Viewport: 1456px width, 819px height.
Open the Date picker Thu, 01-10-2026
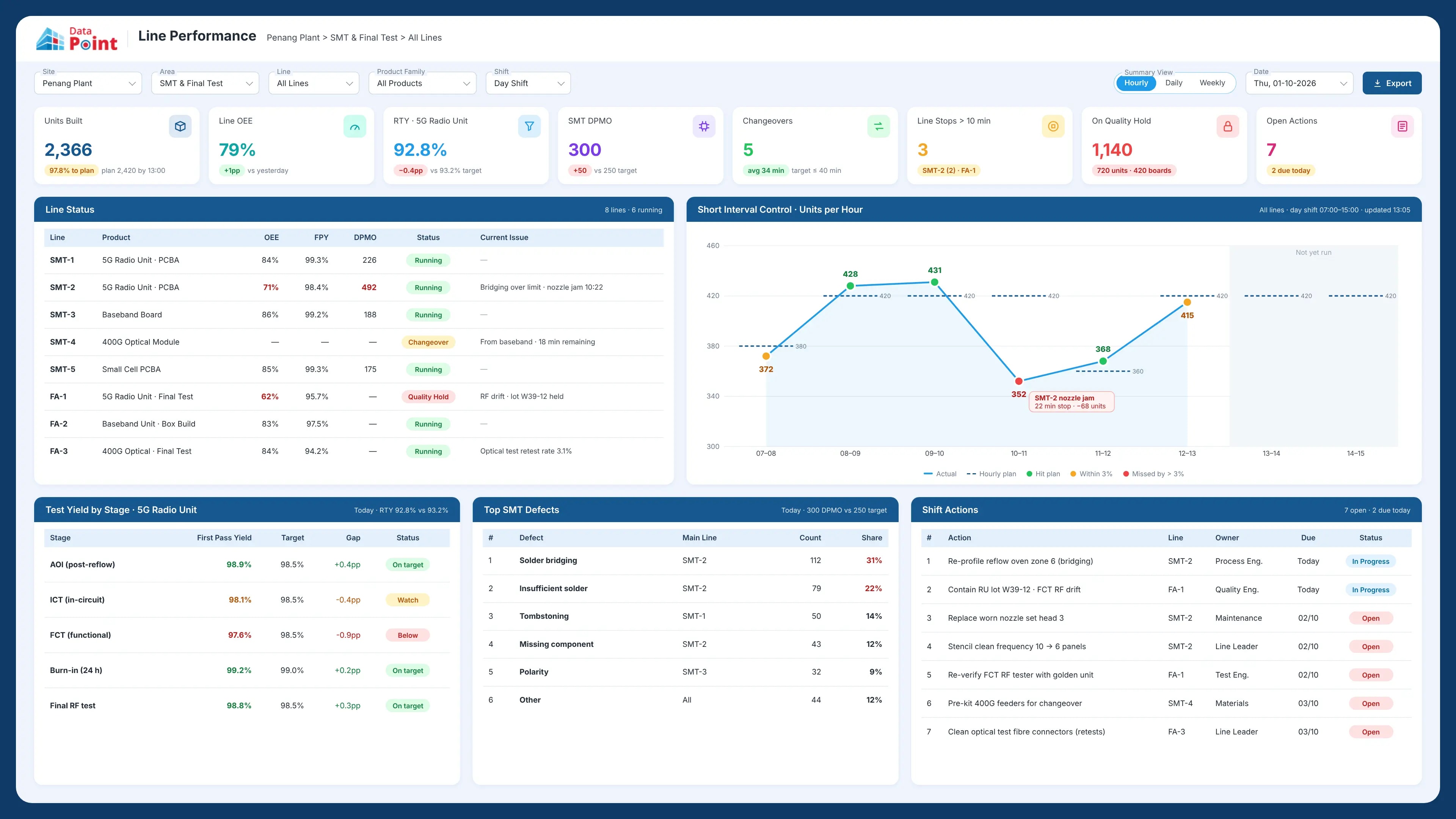point(1299,83)
